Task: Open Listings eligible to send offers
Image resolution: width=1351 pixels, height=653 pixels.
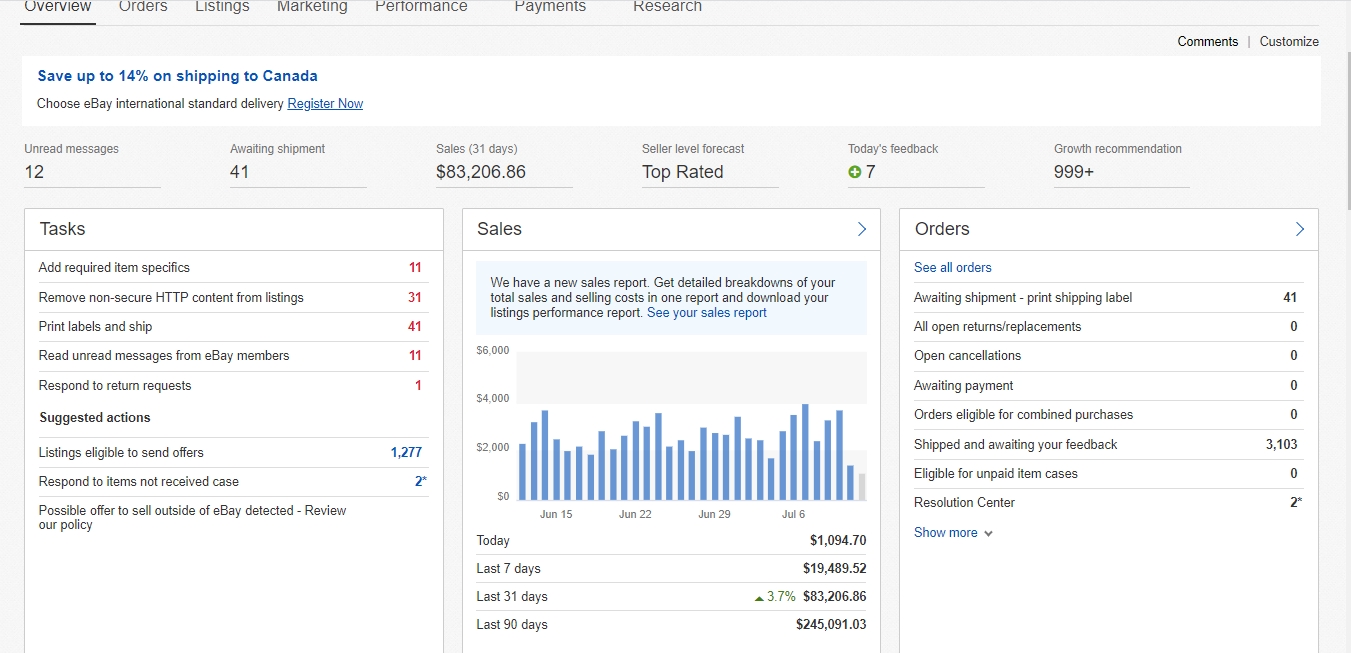Action: (121, 453)
